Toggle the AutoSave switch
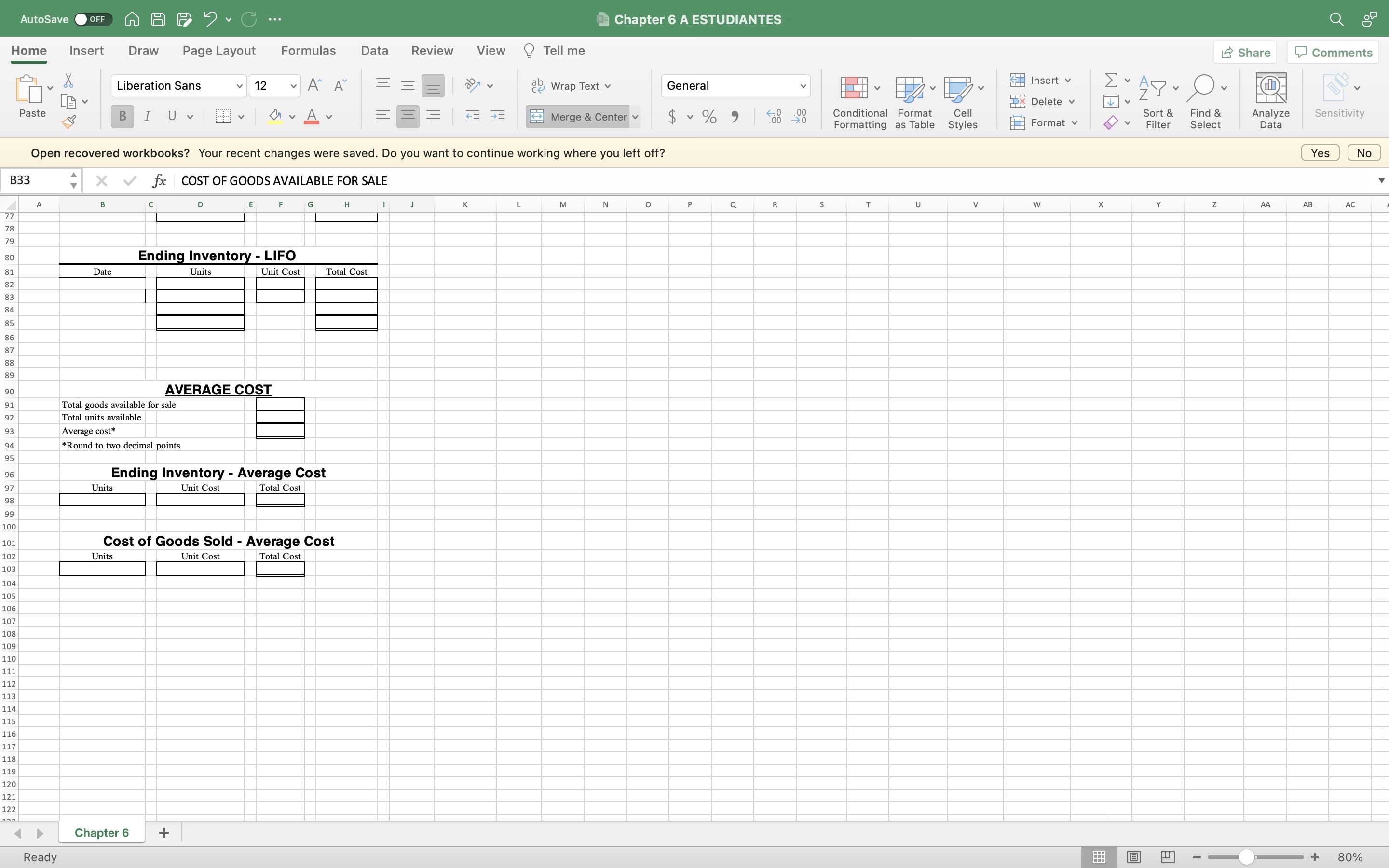Viewport: 1389px width, 868px height. point(93,19)
